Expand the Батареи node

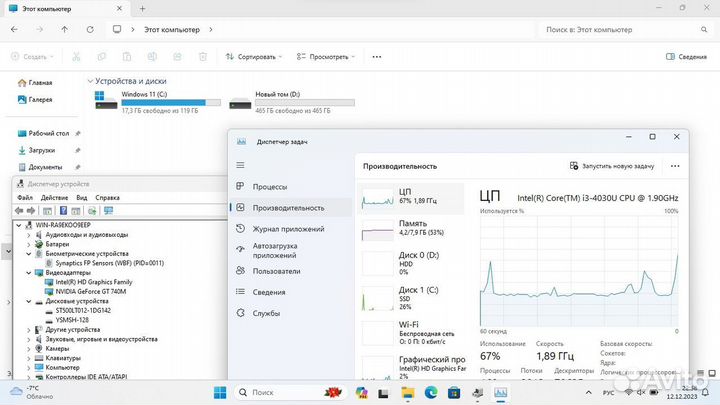pos(29,244)
